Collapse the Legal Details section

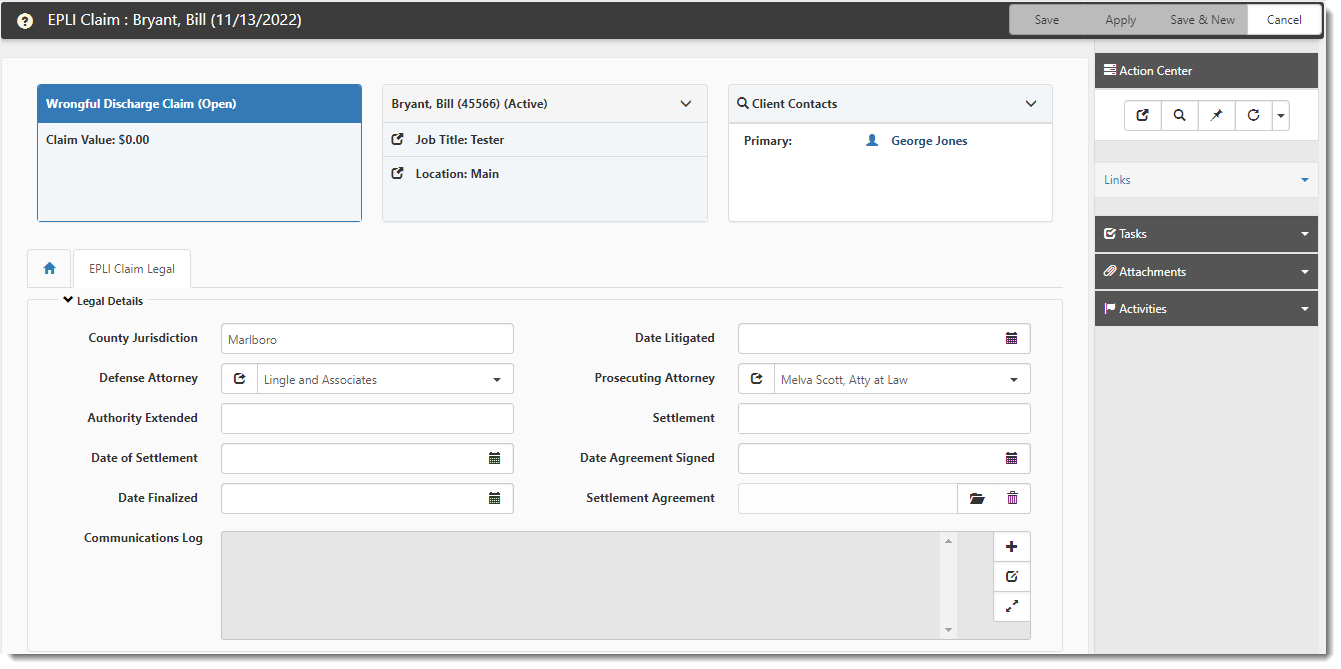click(68, 300)
